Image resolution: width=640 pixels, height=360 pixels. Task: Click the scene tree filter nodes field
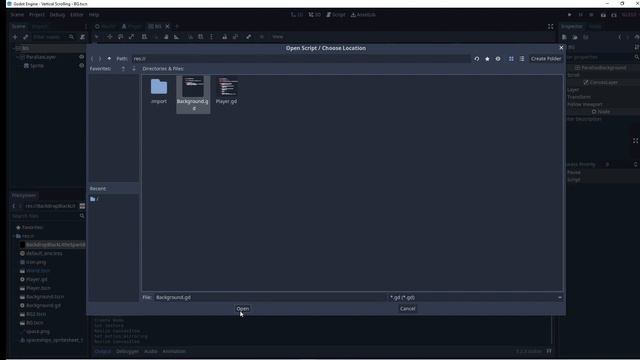[x=53, y=37]
